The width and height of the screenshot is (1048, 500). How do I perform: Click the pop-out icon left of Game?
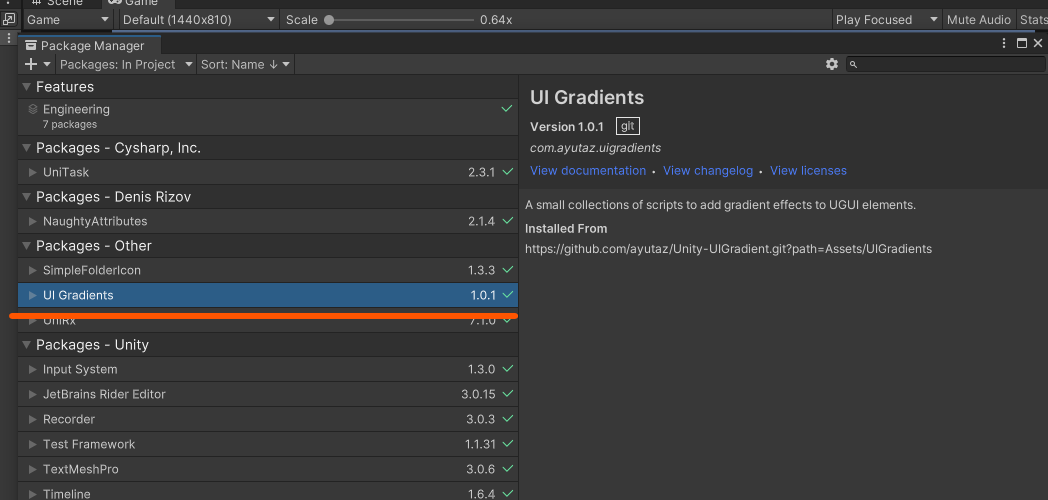pyautogui.click(x=9, y=19)
